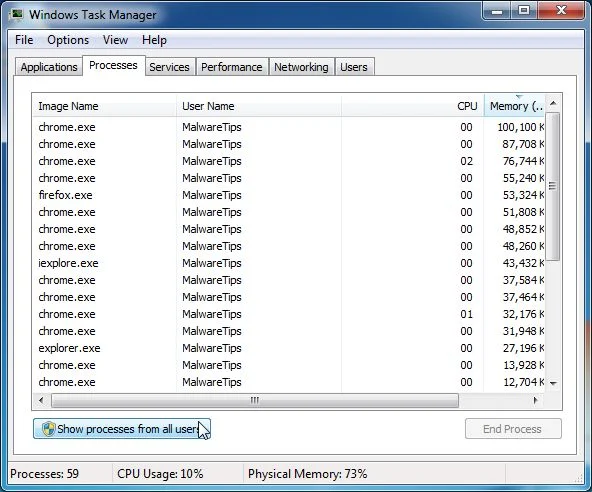Click the 43,432 K memory value

point(523,263)
